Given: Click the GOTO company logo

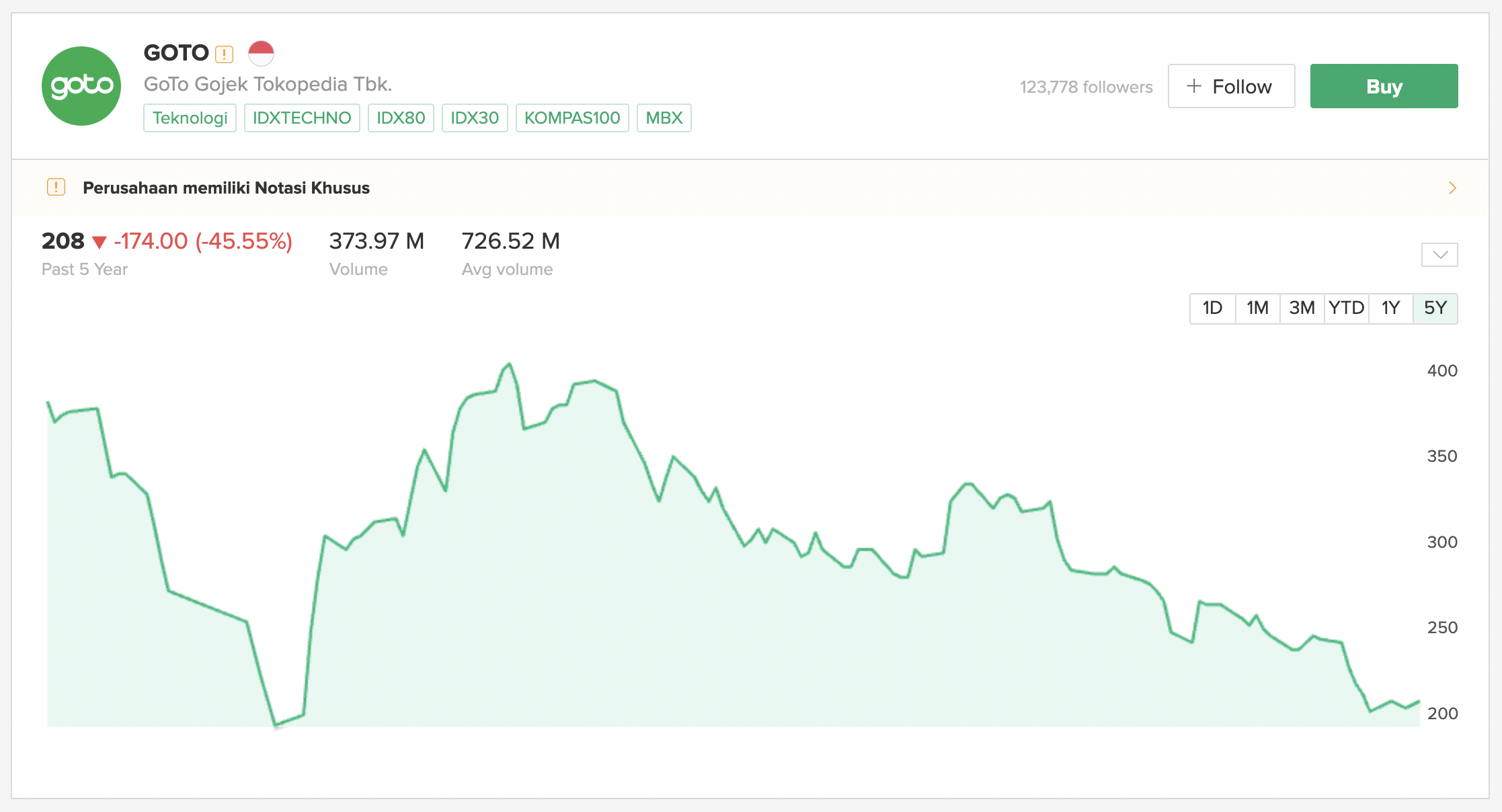Looking at the screenshot, I should [x=81, y=86].
